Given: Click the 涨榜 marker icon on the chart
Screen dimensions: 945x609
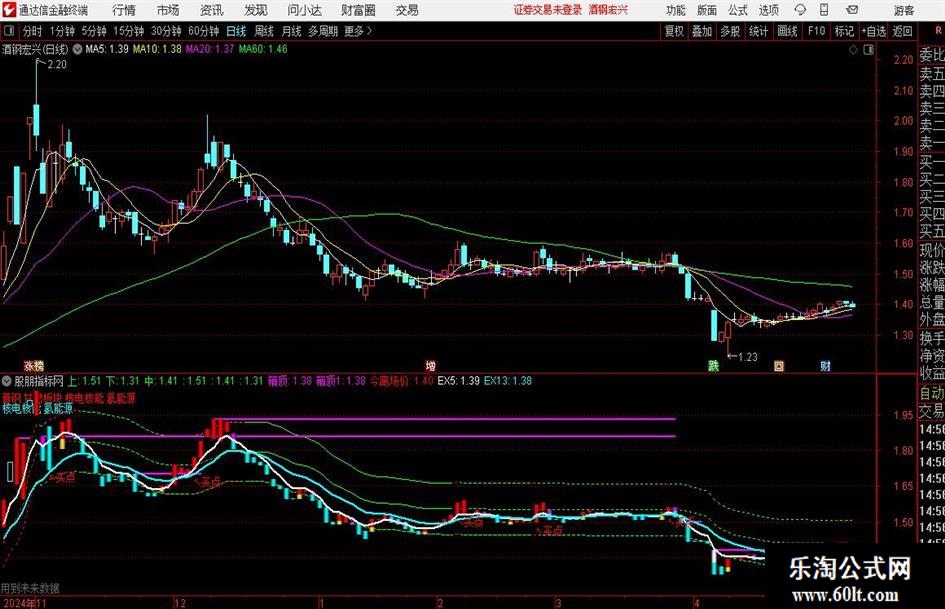Looking at the screenshot, I should [34, 365].
